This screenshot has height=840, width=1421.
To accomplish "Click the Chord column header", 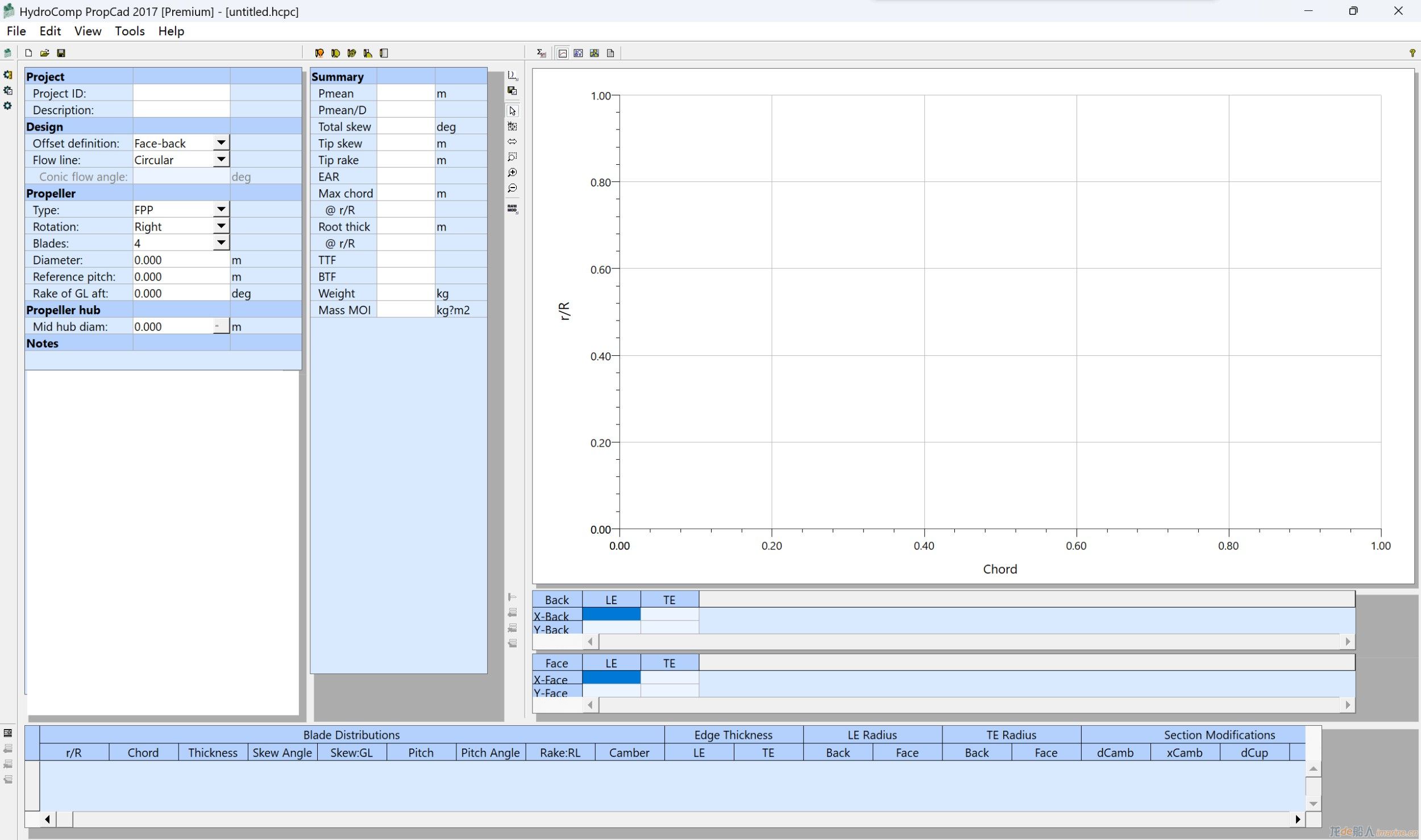I will [143, 752].
